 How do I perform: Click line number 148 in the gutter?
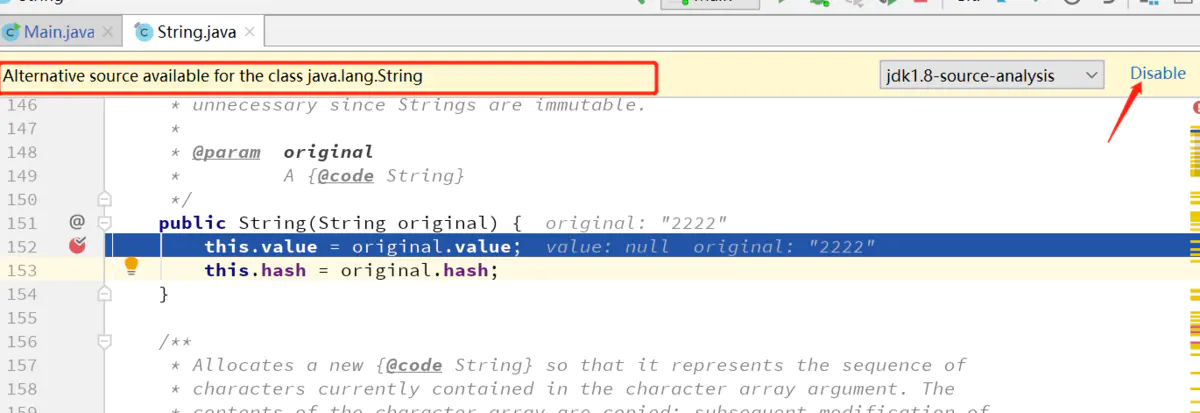[x=20, y=152]
